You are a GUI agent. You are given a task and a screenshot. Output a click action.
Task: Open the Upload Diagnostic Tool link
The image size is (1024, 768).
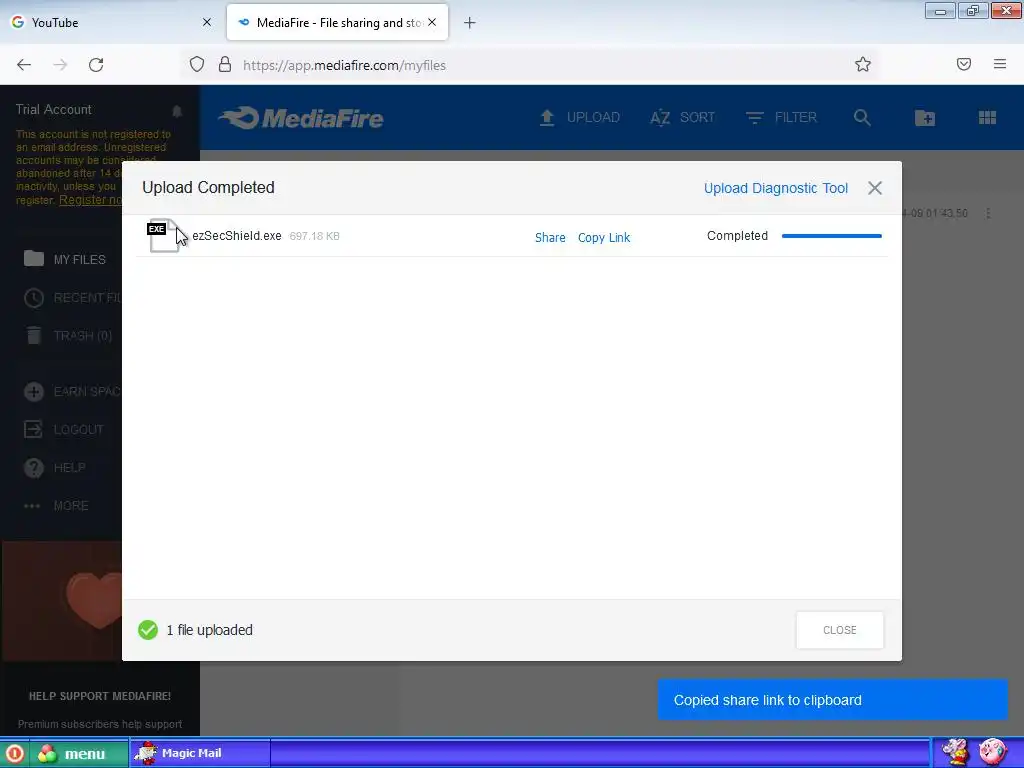click(775, 188)
